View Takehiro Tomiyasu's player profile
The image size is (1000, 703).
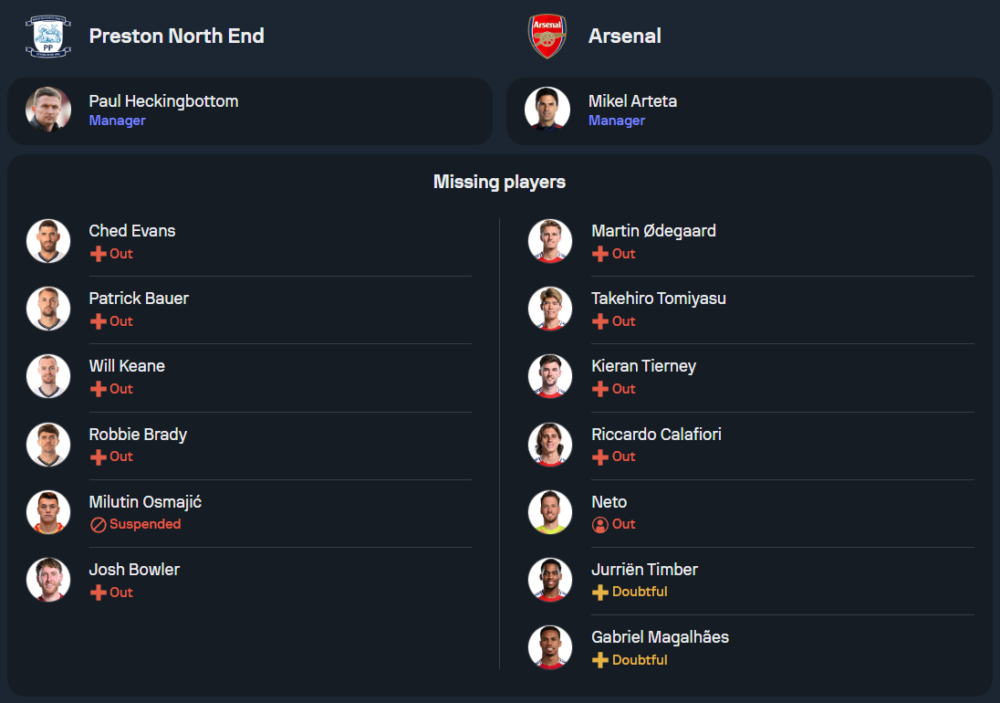click(x=658, y=298)
